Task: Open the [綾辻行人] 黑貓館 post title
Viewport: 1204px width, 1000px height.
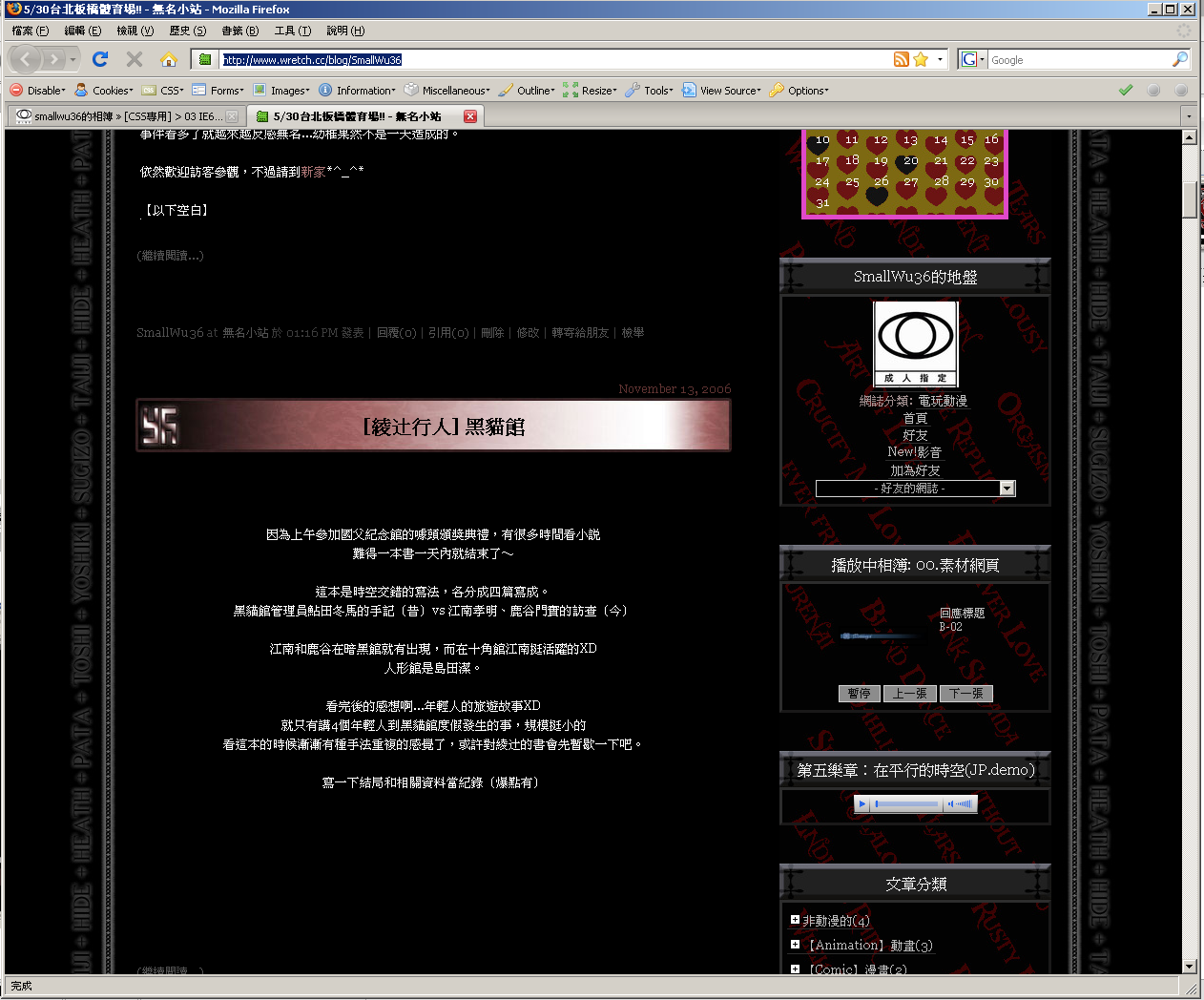Action: click(x=444, y=427)
